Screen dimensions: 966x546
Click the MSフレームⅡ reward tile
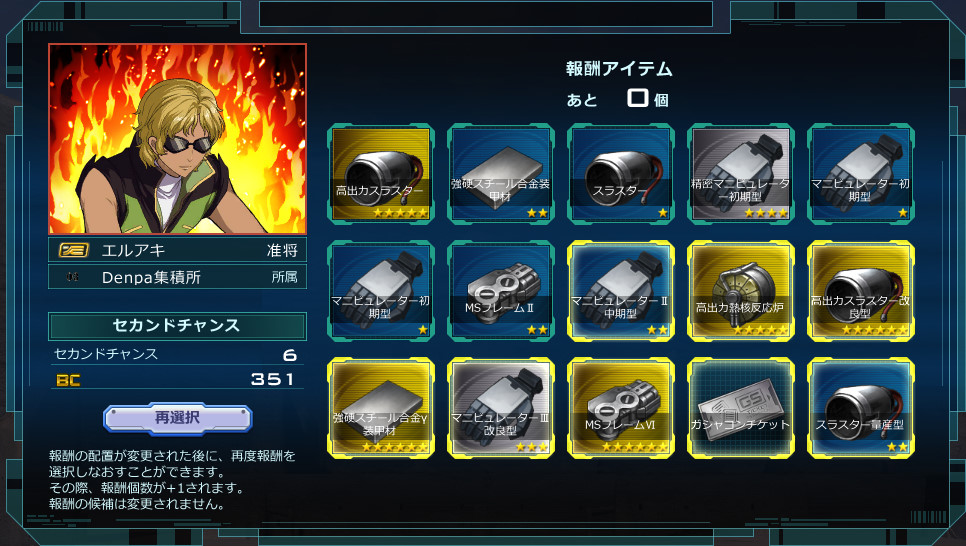point(501,291)
